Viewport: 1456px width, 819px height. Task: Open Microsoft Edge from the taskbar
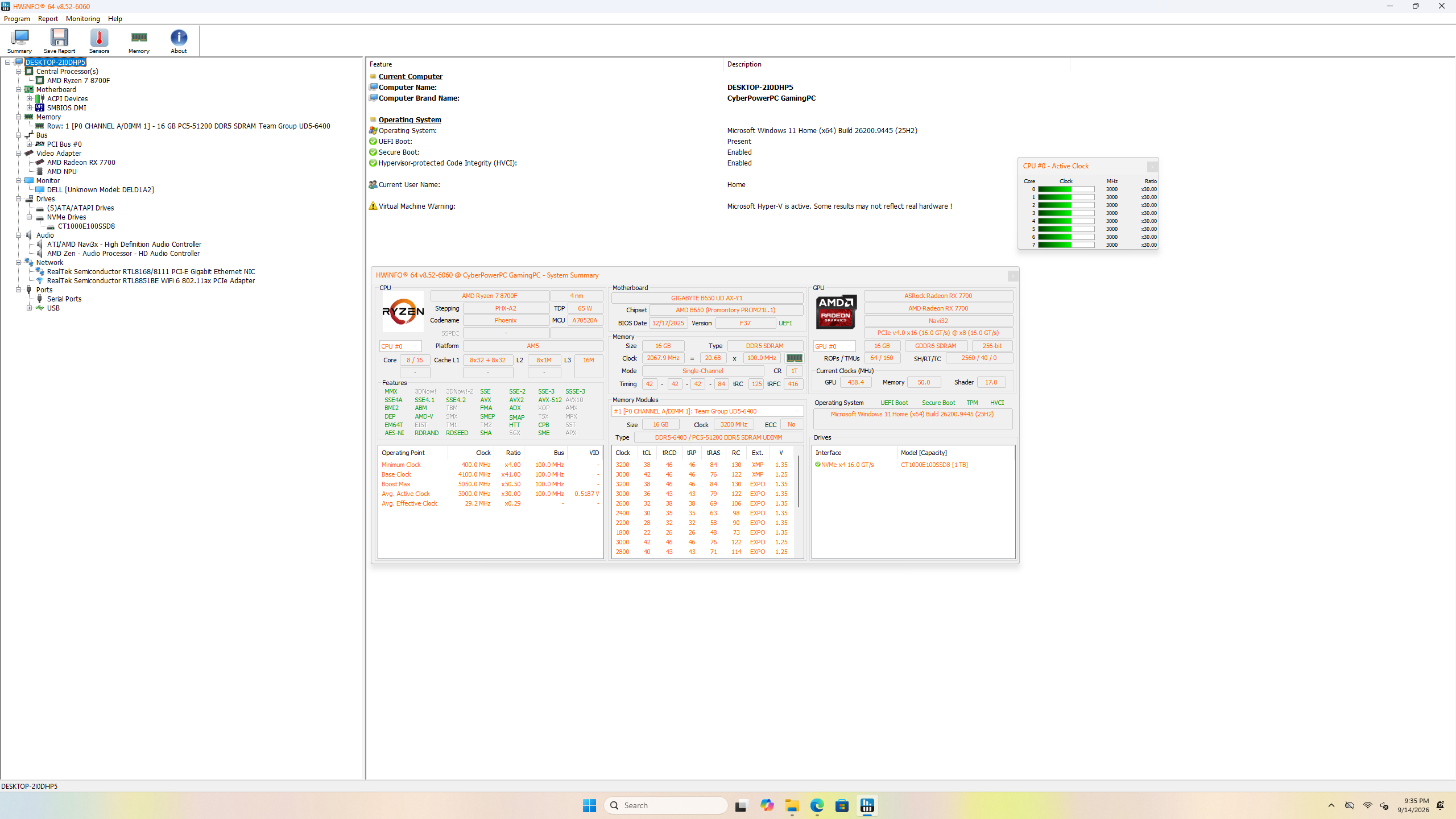(x=817, y=805)
